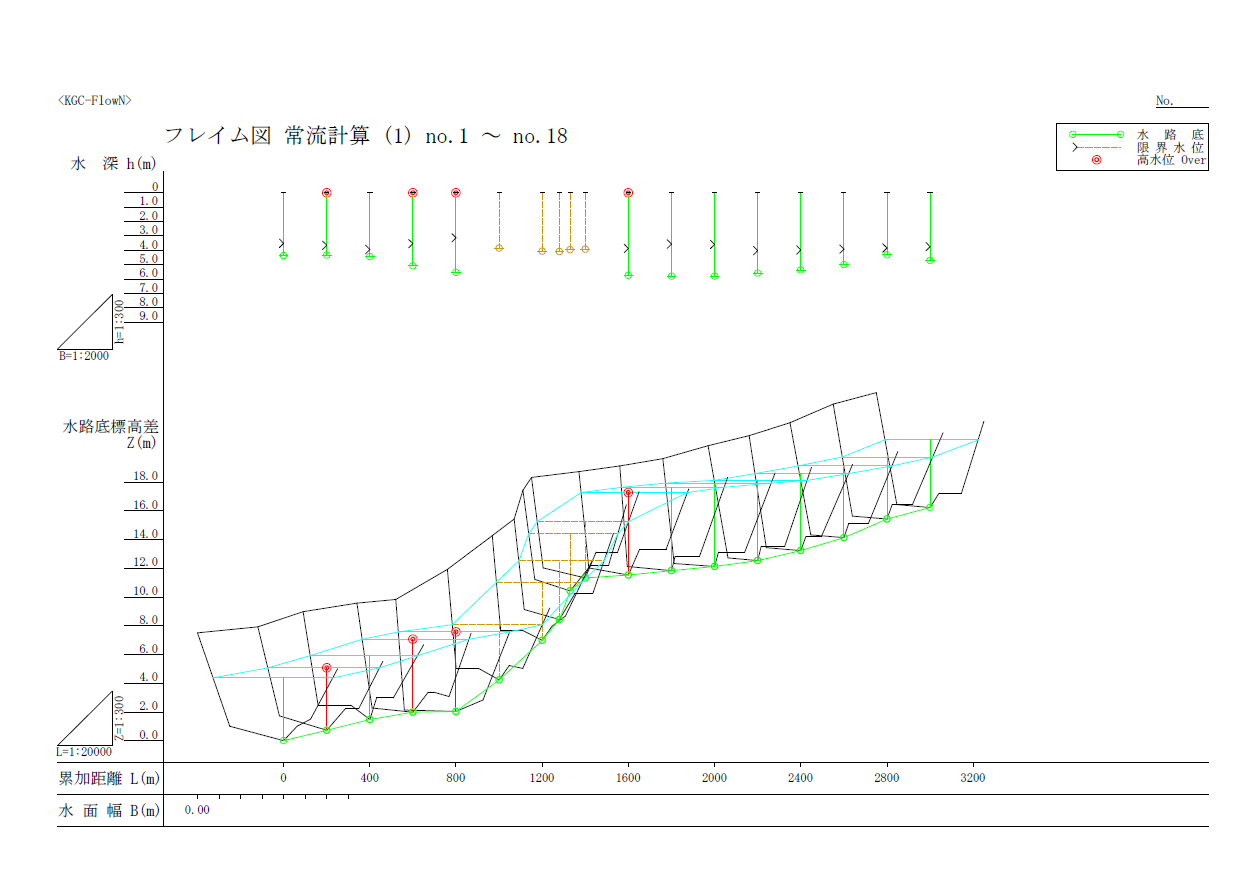
Task: Click the 18.0 tick on Z axis
Action: coord(146,477)
